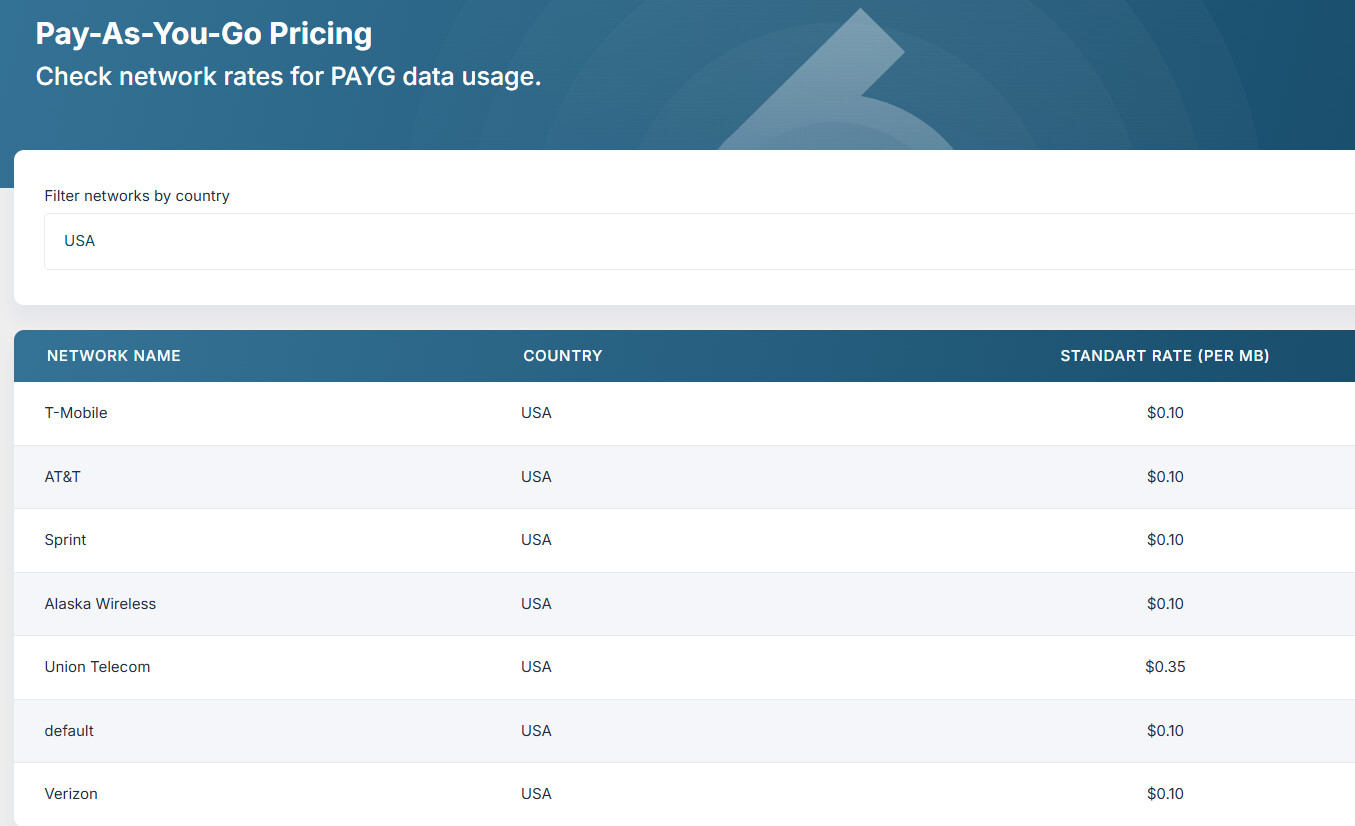This screenshot has height=826, width=1355.
Task: Select the AT&T network name
Action: pyautogui.click(x=63, y=477)
